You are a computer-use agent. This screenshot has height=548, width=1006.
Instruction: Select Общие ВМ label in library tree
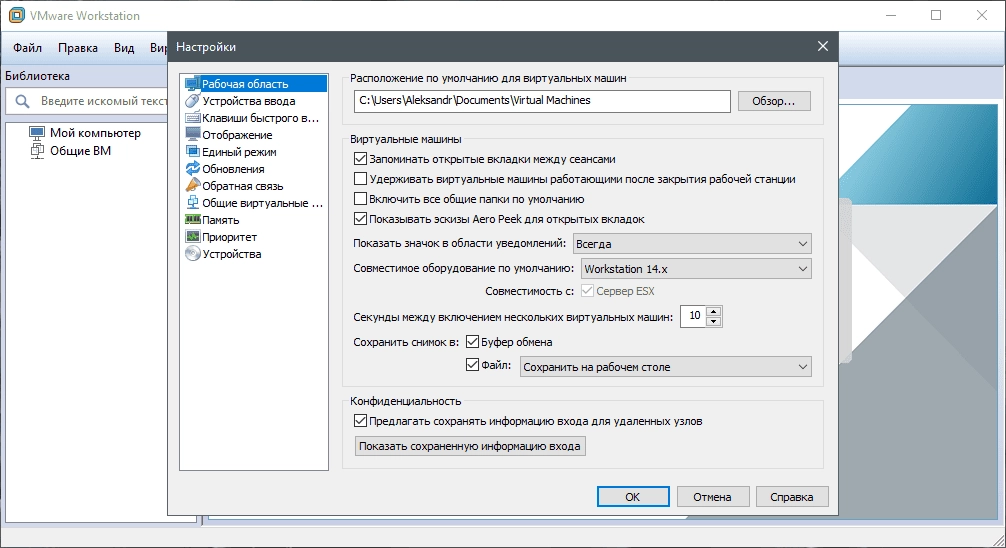tap(80, 151)
